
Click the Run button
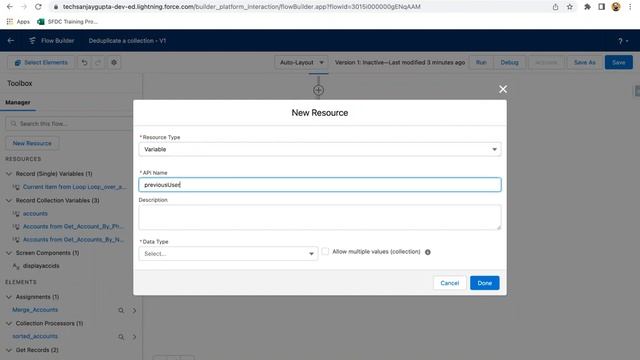[x=481, y=62]
